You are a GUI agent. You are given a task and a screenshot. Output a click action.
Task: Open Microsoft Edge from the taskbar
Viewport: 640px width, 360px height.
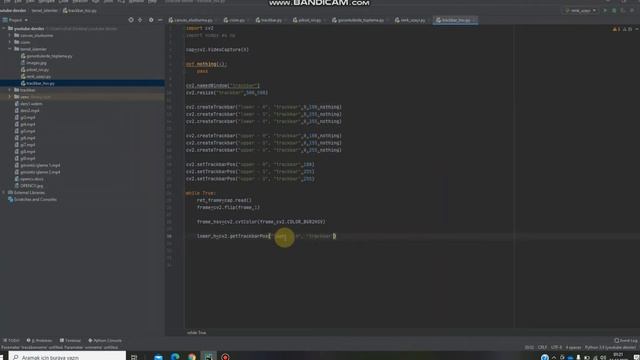(x=175, y=357)
